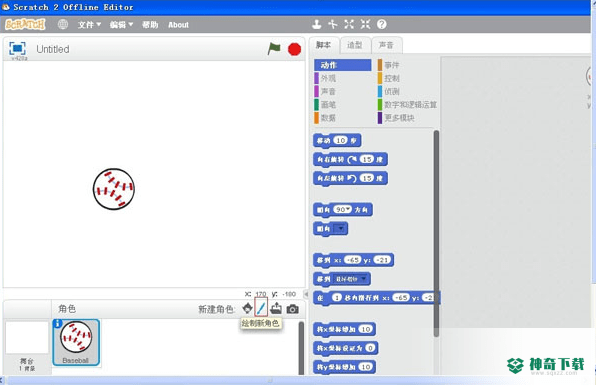The width and height of the screenshot is (596, 387).
Task: Select the 外观 block category
Action: pyautogui.click(x=328, y=78)
